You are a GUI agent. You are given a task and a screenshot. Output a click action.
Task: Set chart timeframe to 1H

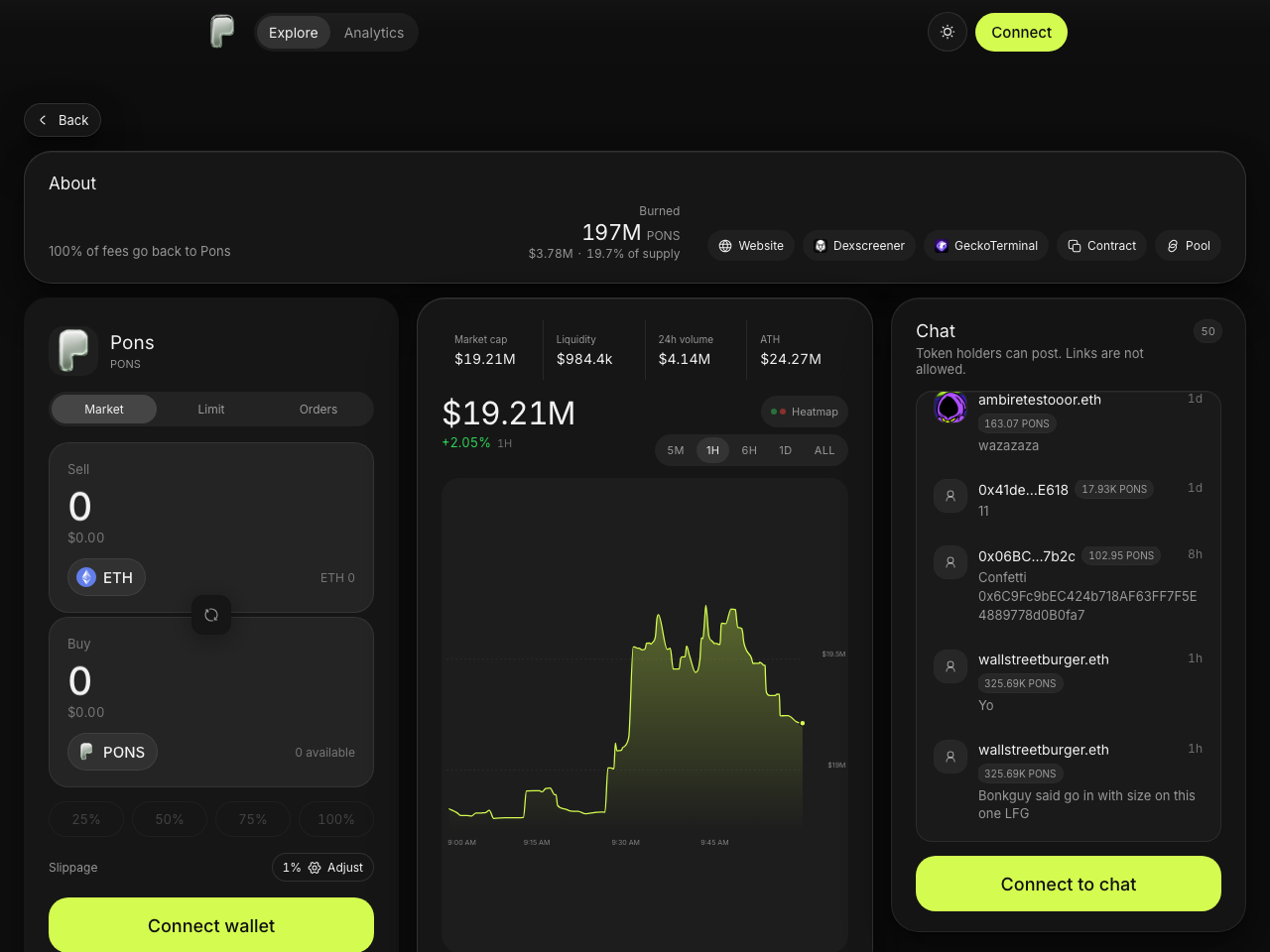tap(712, 450)
